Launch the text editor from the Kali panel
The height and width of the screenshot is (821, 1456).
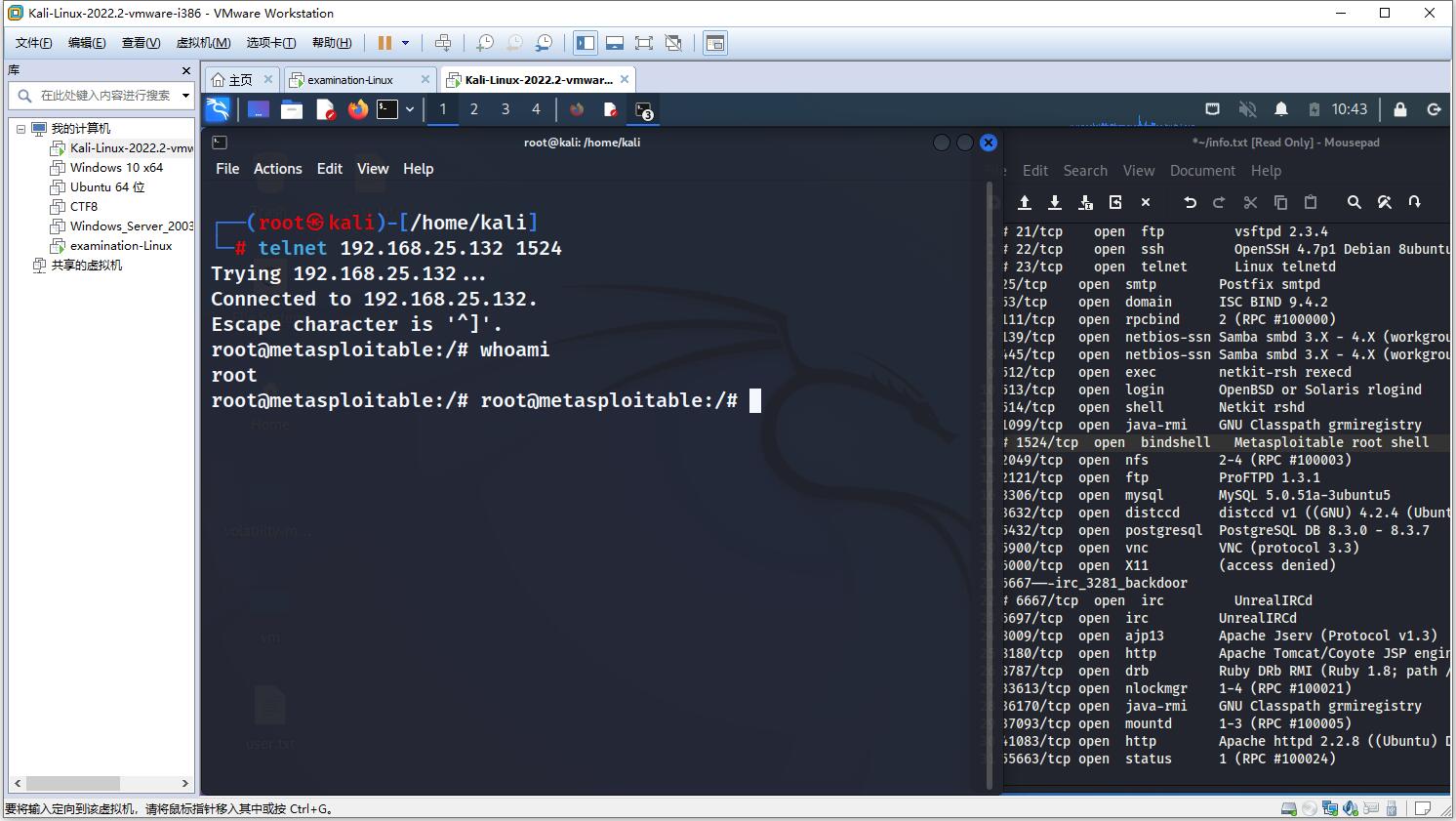tap(326, 109)
